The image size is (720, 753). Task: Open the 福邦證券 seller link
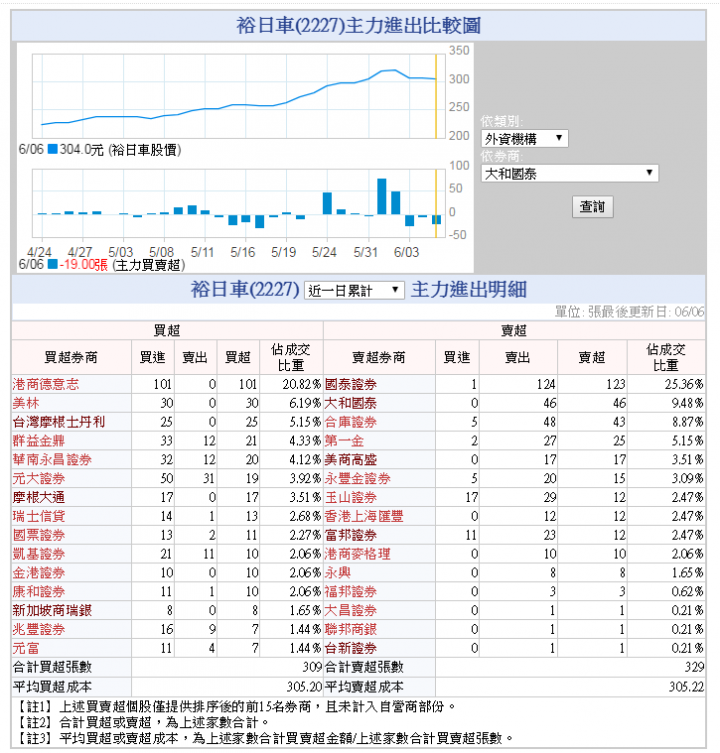pyautogui.click(x=351, y=591)
